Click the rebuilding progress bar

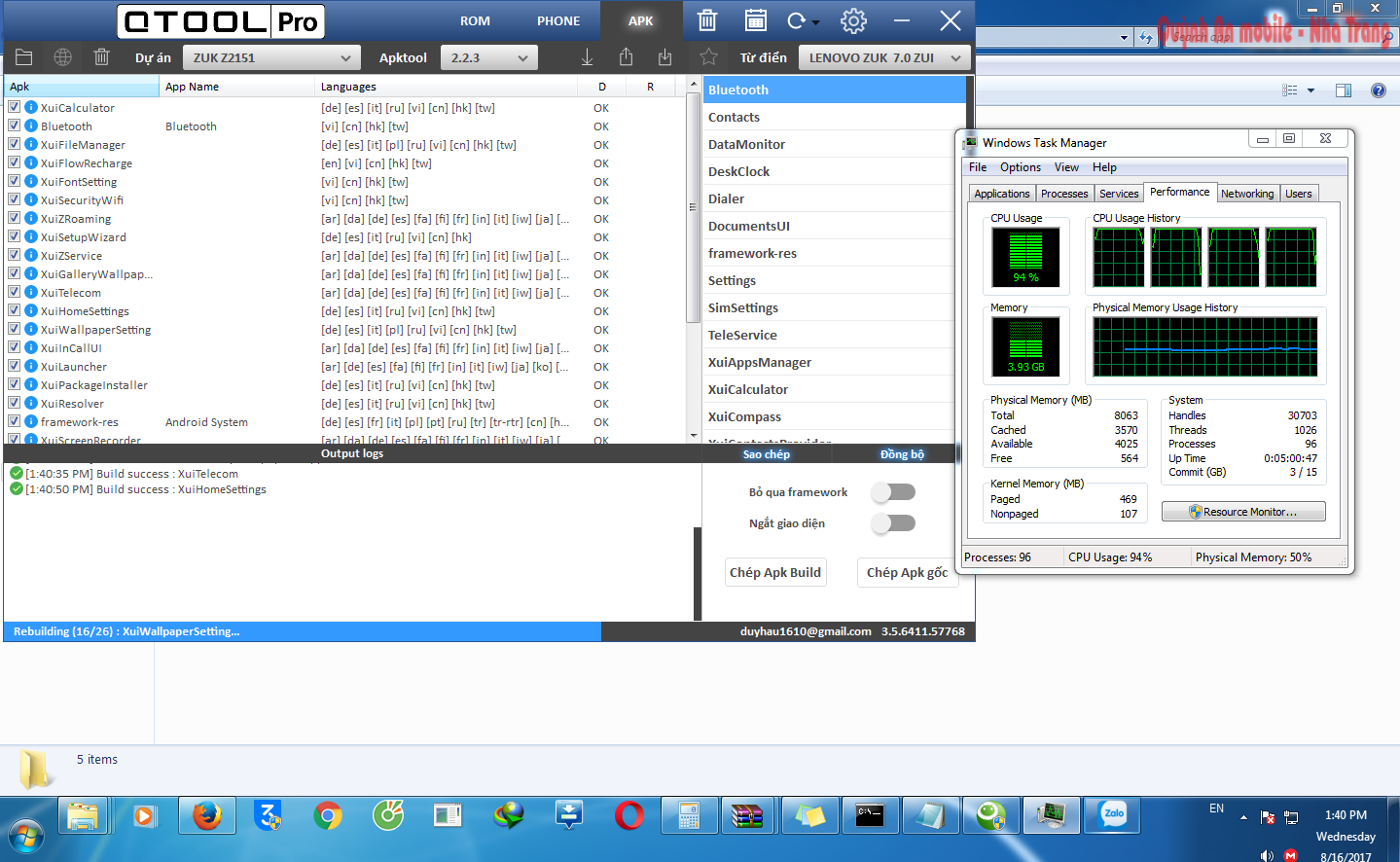tap(303, 631)
